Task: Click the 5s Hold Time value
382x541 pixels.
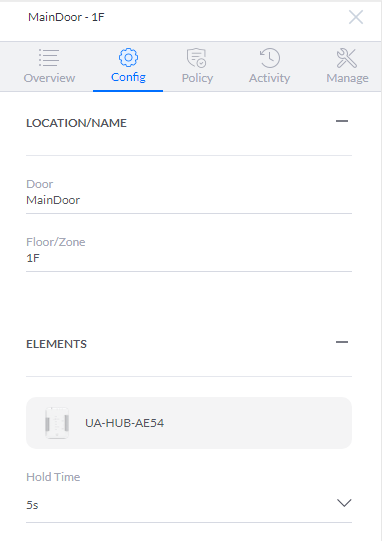Action: point(32,505)
